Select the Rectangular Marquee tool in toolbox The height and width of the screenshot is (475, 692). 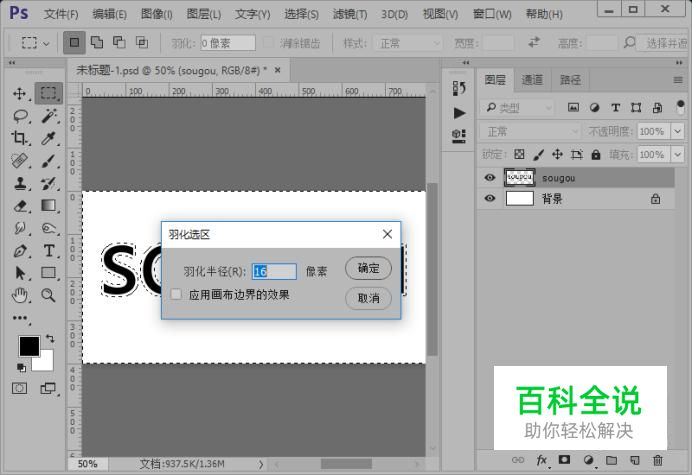coord(49,93)
